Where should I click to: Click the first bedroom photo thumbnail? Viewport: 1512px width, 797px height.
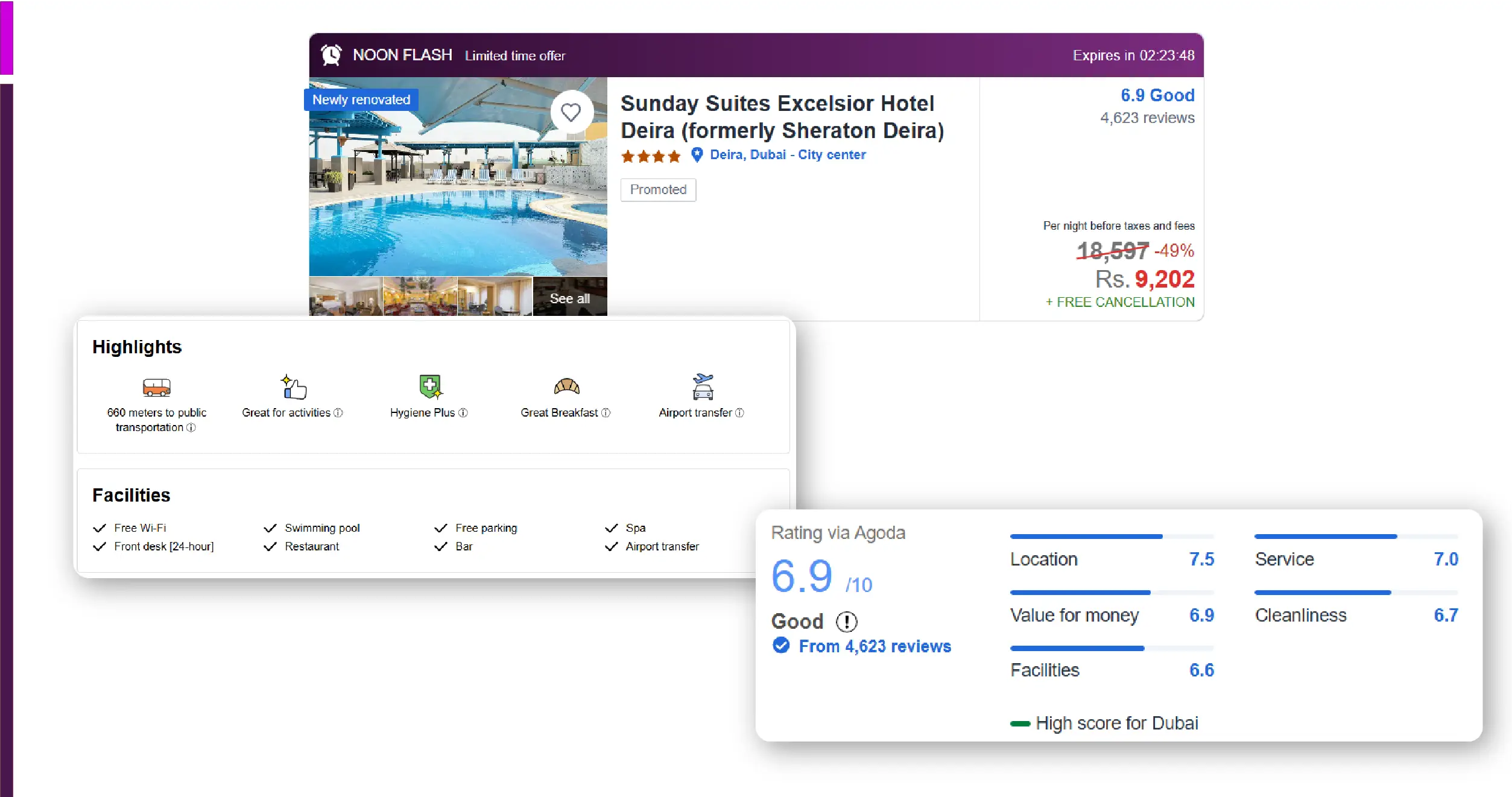346,297
